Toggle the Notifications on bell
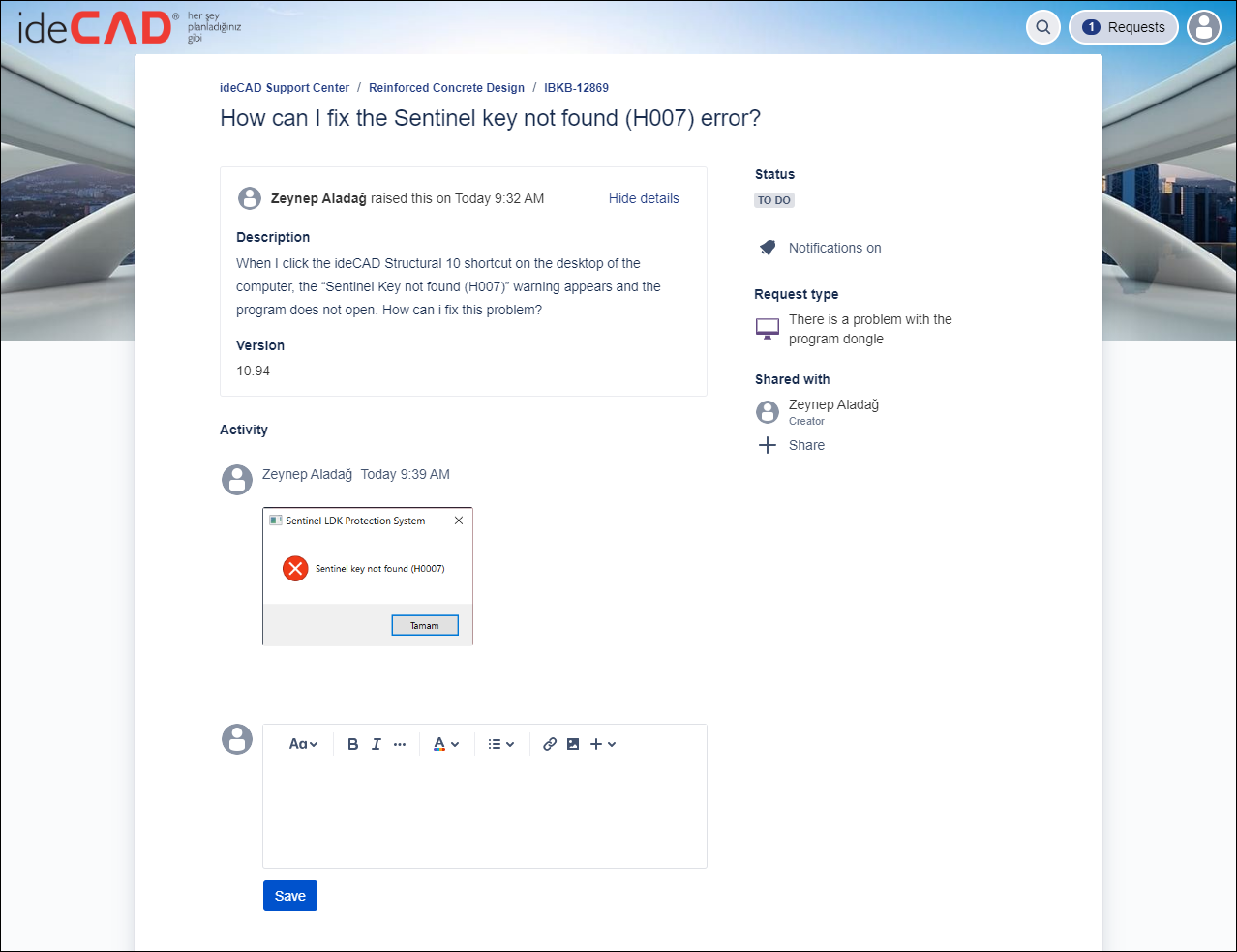1237x952 pixels. (768, 248)
